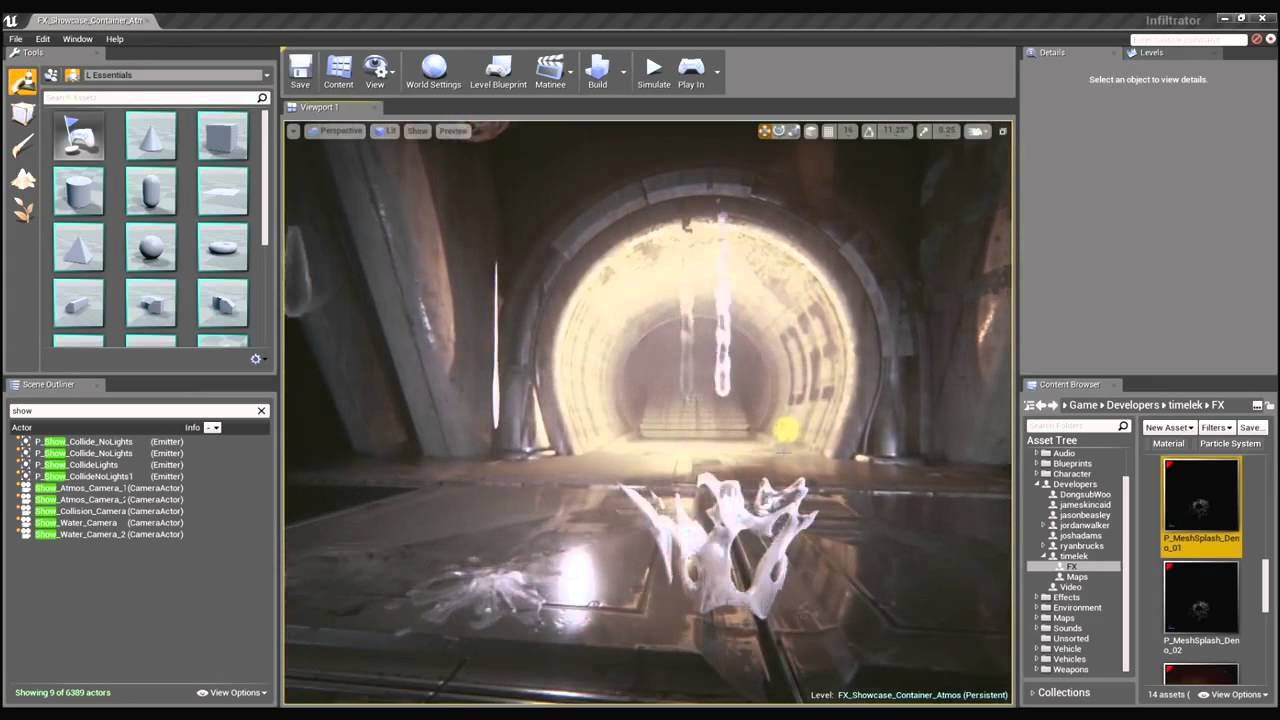Toggle the Material filter

click(1168, 444)
